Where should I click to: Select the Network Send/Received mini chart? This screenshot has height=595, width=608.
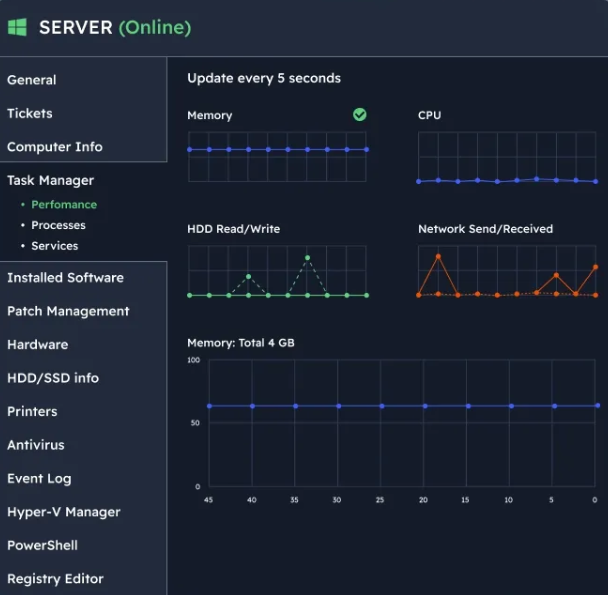pos(507,270)
